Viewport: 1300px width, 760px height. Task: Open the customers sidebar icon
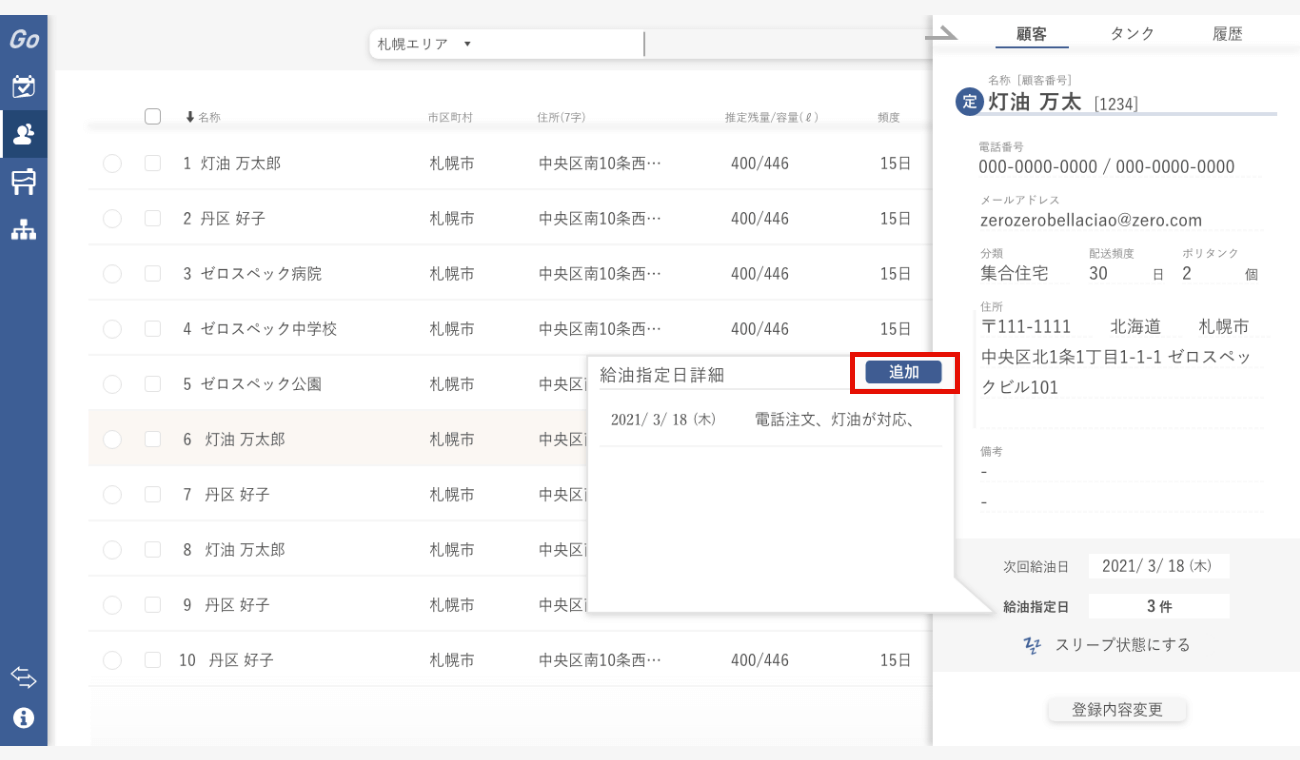(x=23, y=134)
